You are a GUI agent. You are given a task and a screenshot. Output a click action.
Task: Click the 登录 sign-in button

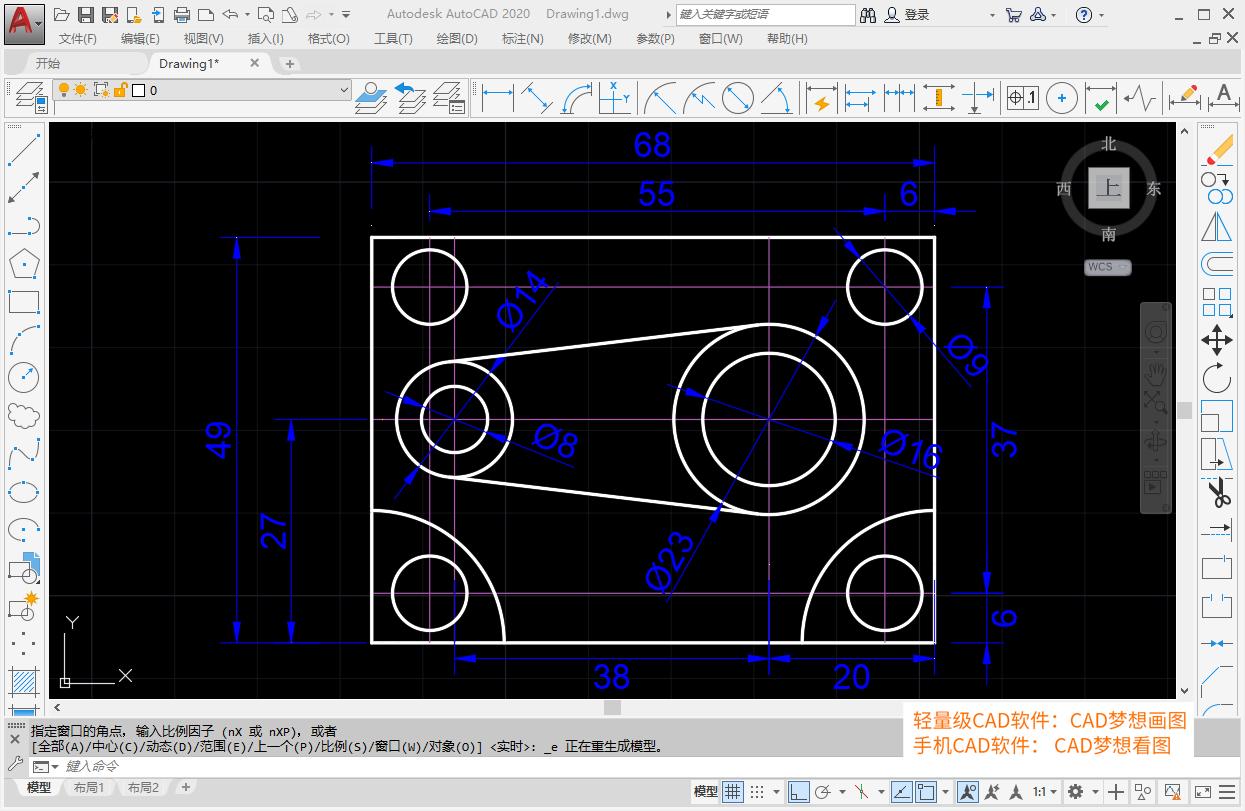(x=915, y=14)
